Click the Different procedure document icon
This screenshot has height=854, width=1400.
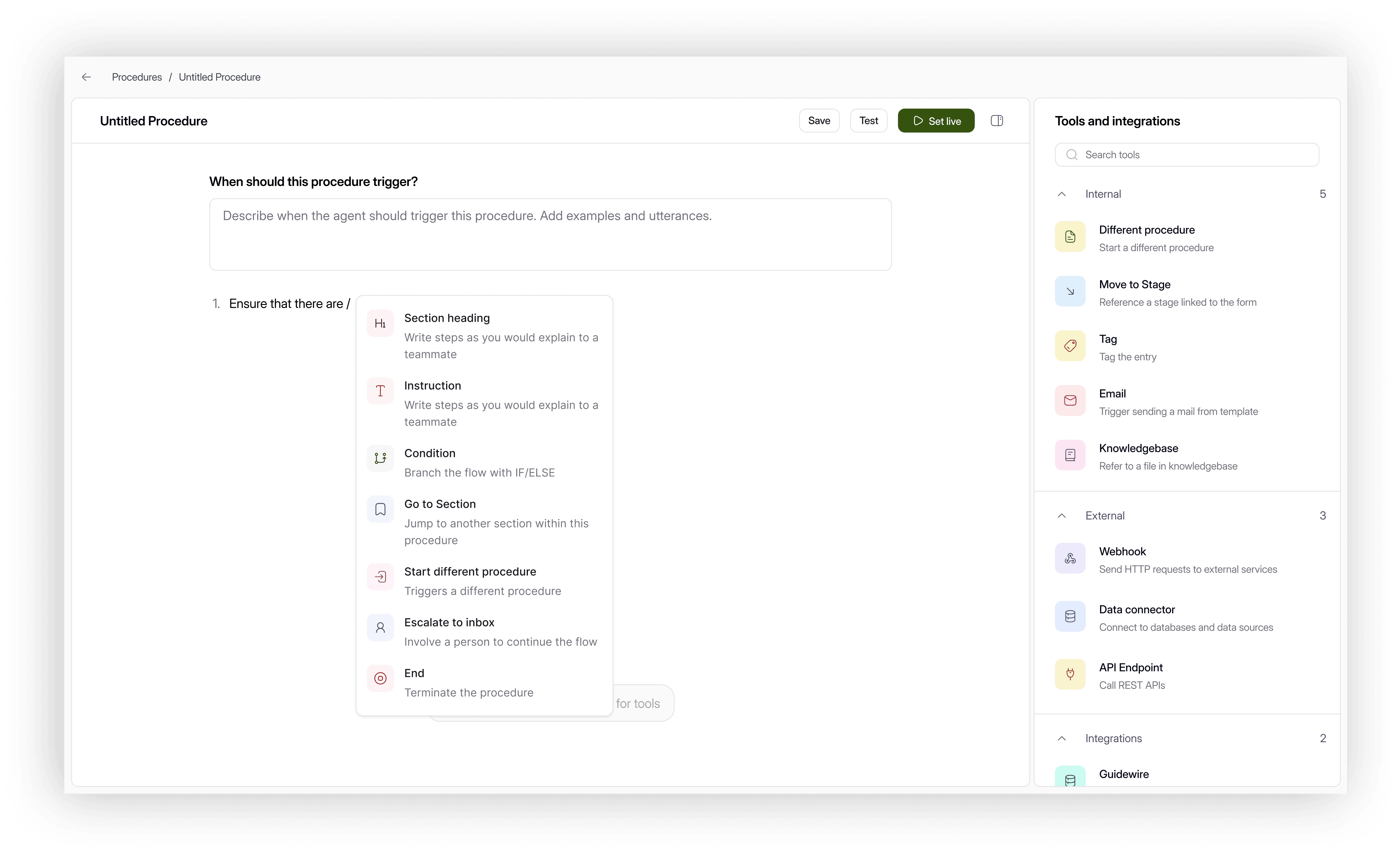1070,237
